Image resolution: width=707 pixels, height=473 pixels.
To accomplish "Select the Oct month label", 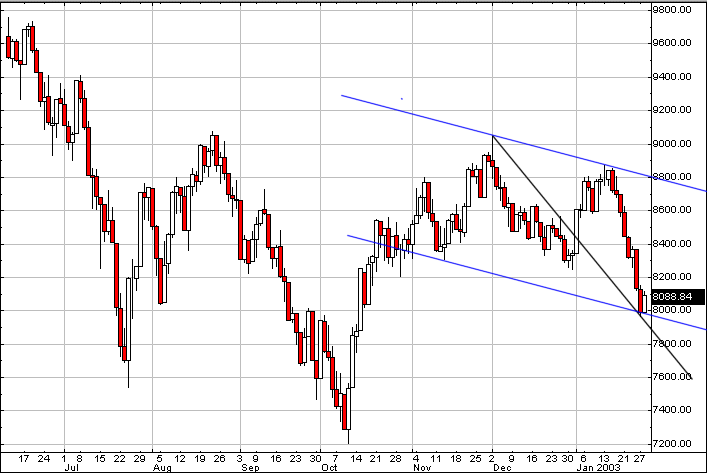I will tap(330, 468).
